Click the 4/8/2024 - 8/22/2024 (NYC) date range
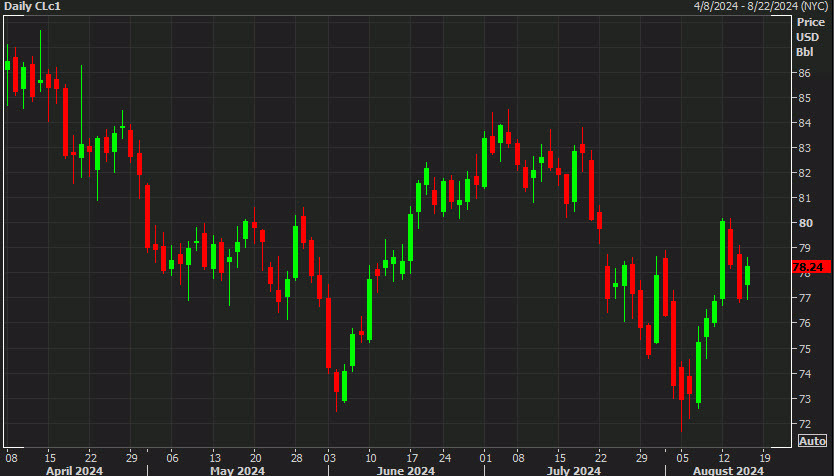 pos(761,6)
